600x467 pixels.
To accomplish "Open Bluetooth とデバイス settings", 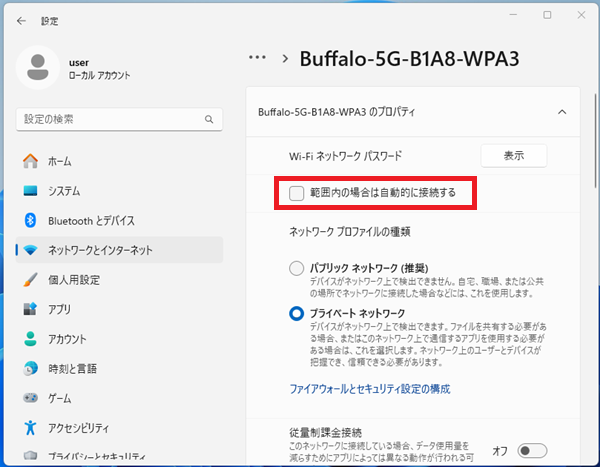I will pos(119,220).
